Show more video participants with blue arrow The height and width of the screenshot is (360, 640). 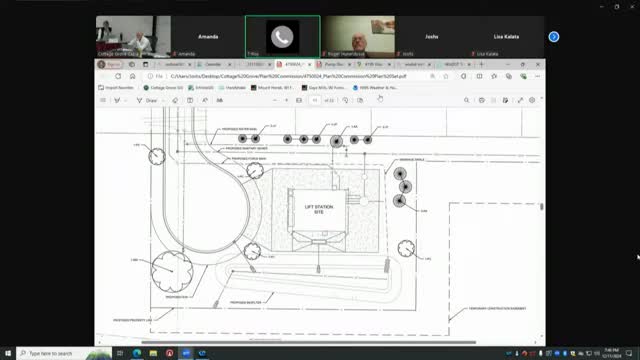pyautogui.click(x=554, y=37)
